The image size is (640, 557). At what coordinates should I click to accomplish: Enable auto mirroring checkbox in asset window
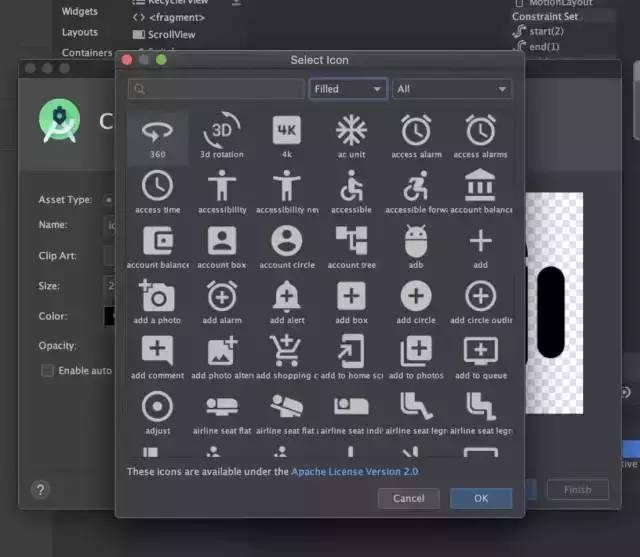tap(47, 371)
